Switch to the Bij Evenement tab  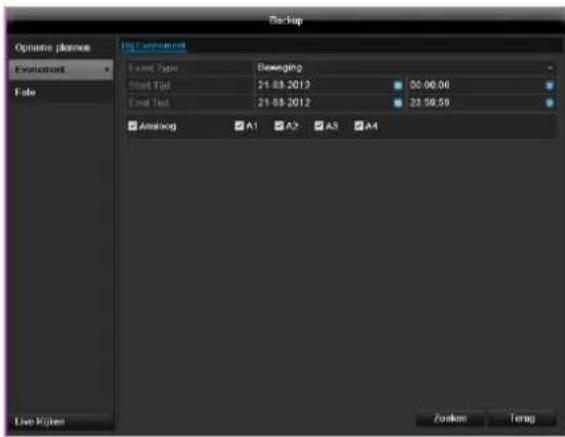click(x=154, y=46)
